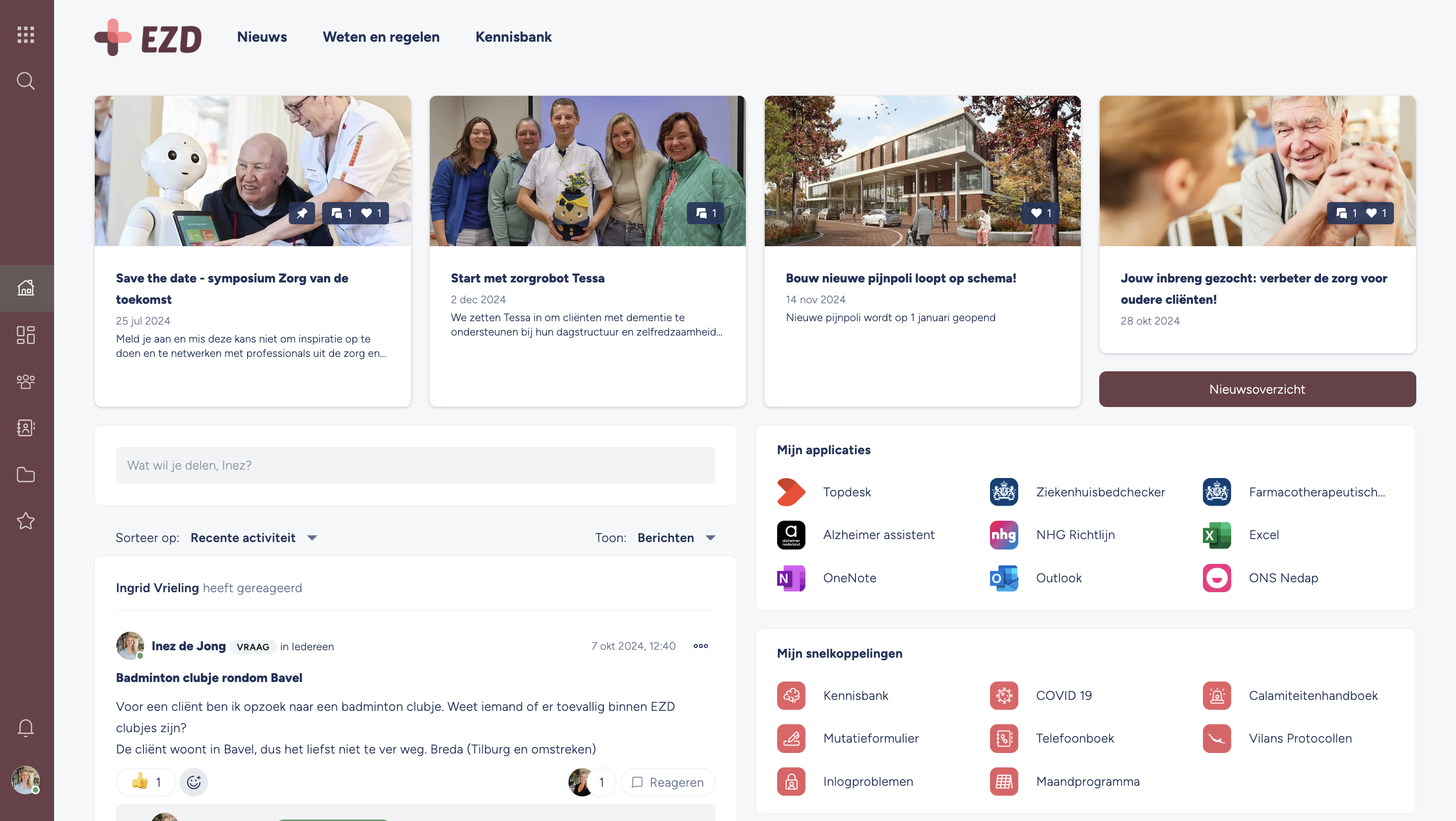Screen dimensions: 1456x821
Task: Open the three-dot menu on Inez's post
Action: 700,646
